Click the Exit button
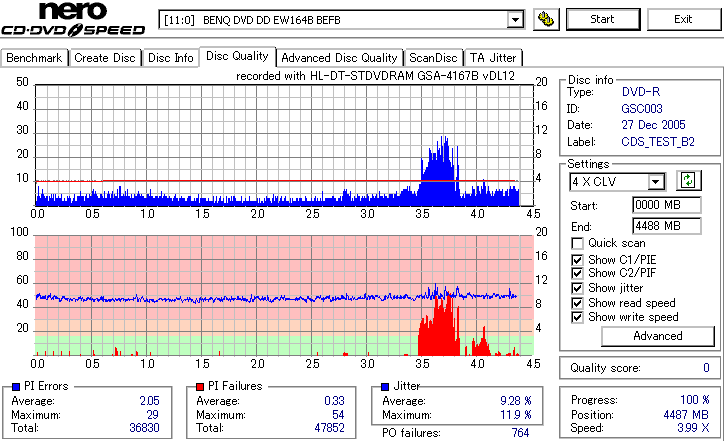The image size is (724, 441). point(683,19)
